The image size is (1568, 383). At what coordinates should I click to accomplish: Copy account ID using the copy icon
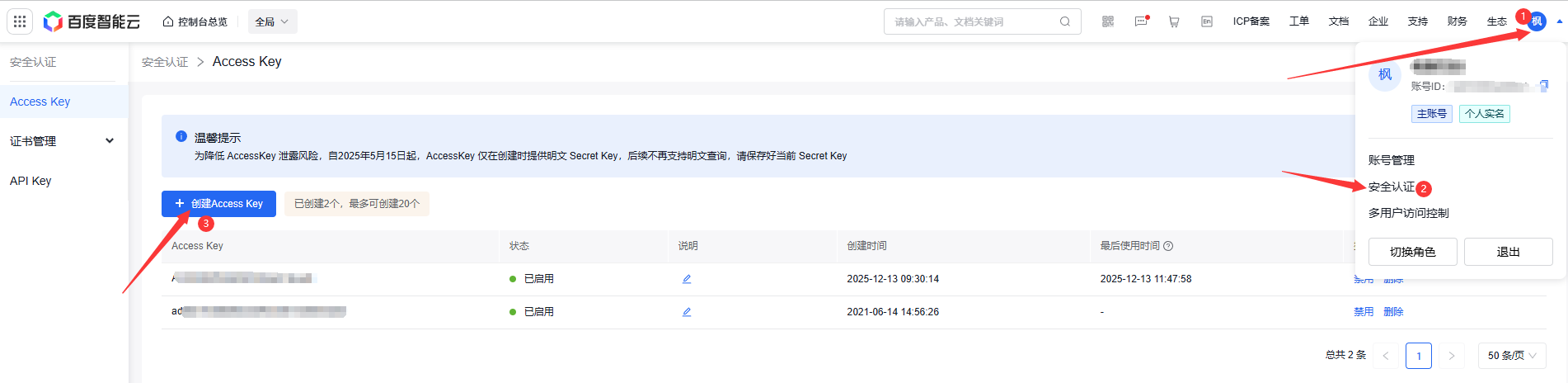pyautogui.click(x=1544, y=85)
